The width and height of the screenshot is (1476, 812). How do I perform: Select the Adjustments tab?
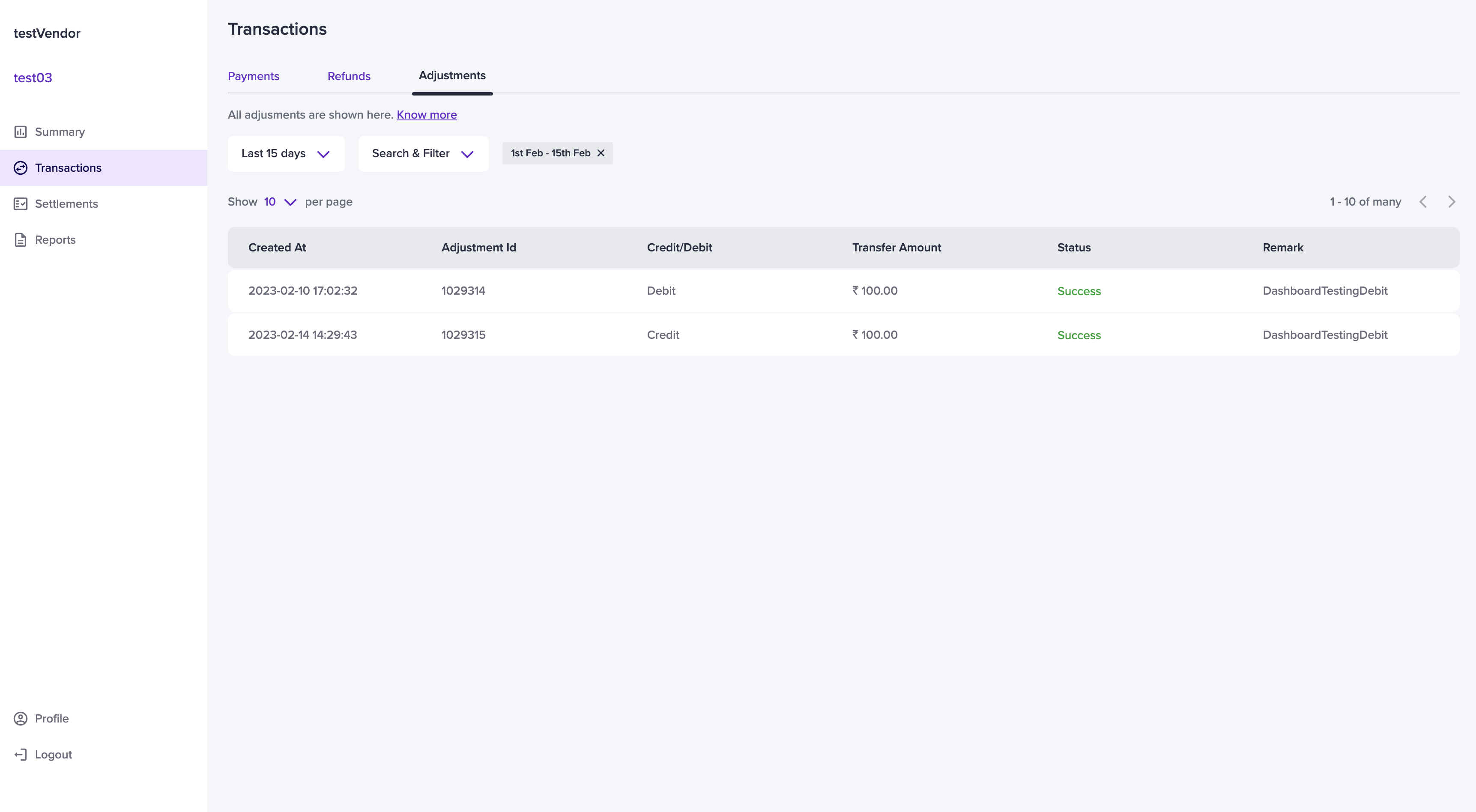click(452, 76)
